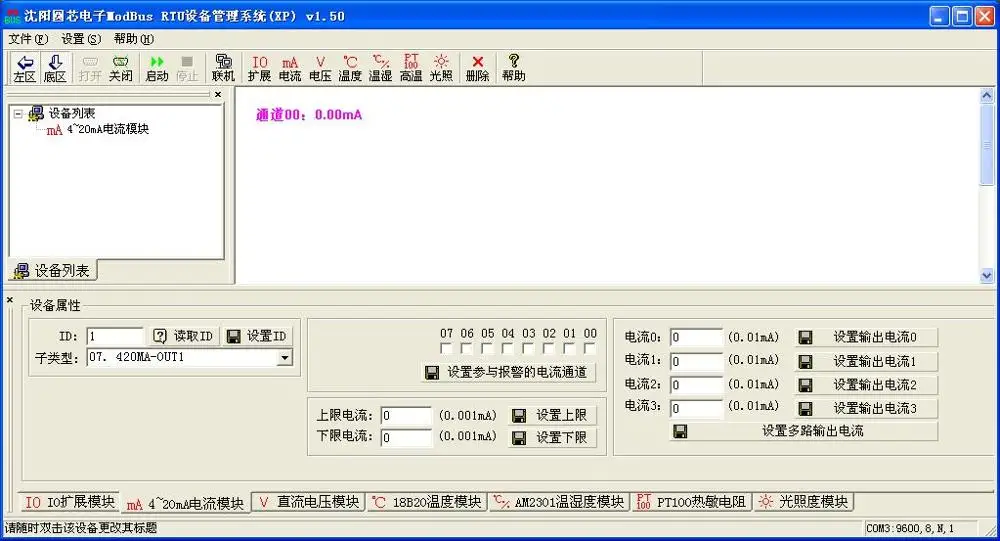Click the 设置输出电流2 button
Screen dimensions: 1000x541
(x=866, y=385)
